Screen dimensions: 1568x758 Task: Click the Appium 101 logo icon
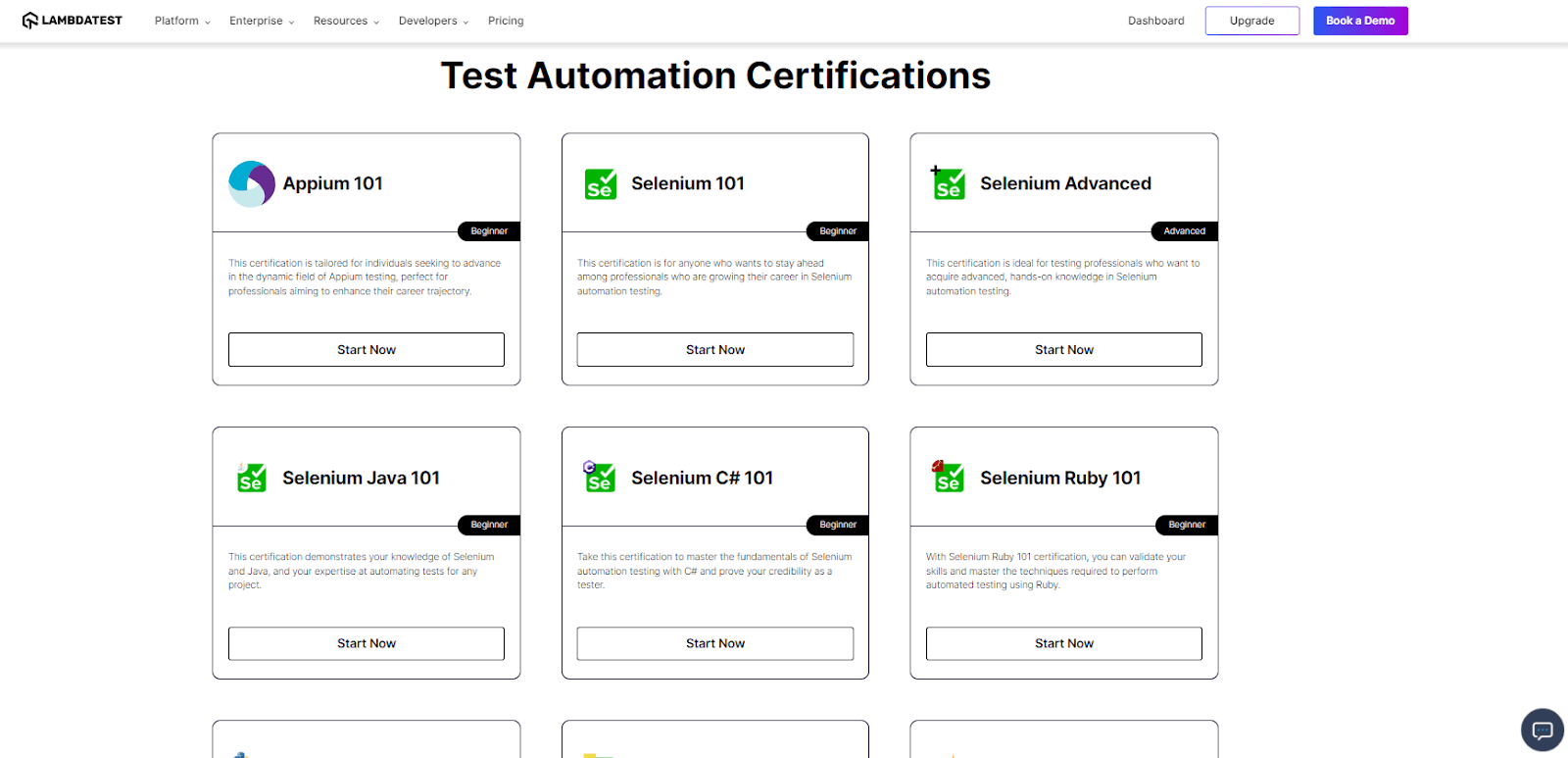click(x=252, y=183)
